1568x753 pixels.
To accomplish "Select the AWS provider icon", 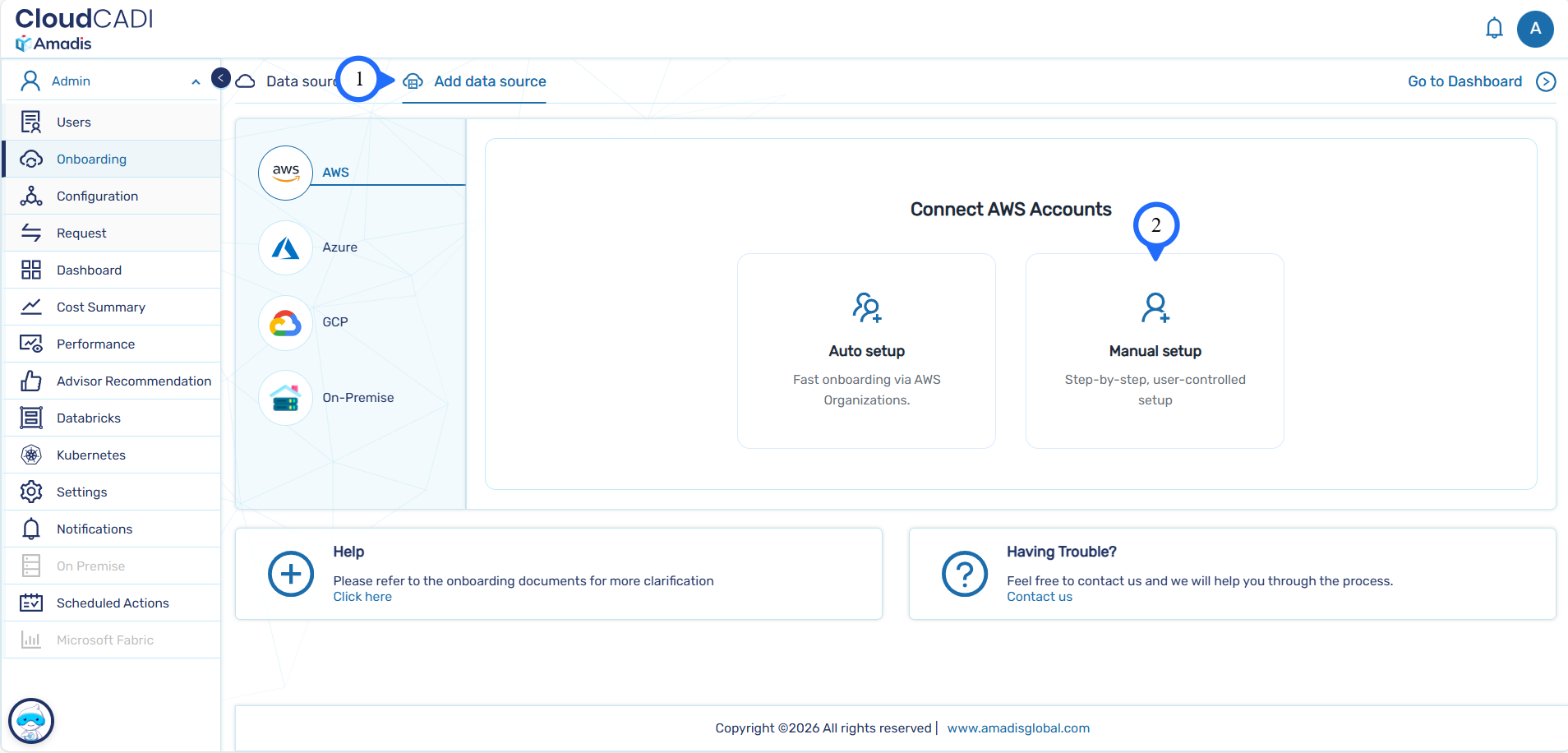I will (x=285, y=173).
